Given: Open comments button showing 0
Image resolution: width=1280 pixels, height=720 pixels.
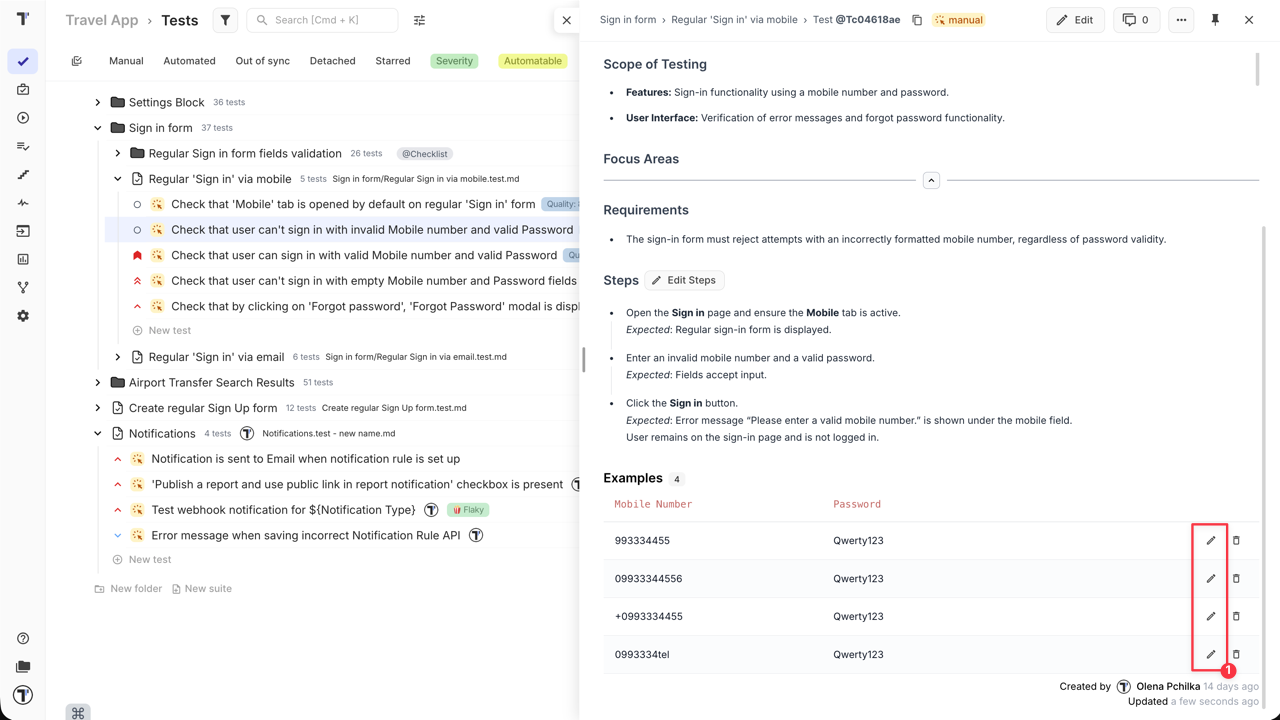Looking at the screenshot, I should pos(1134,20).
